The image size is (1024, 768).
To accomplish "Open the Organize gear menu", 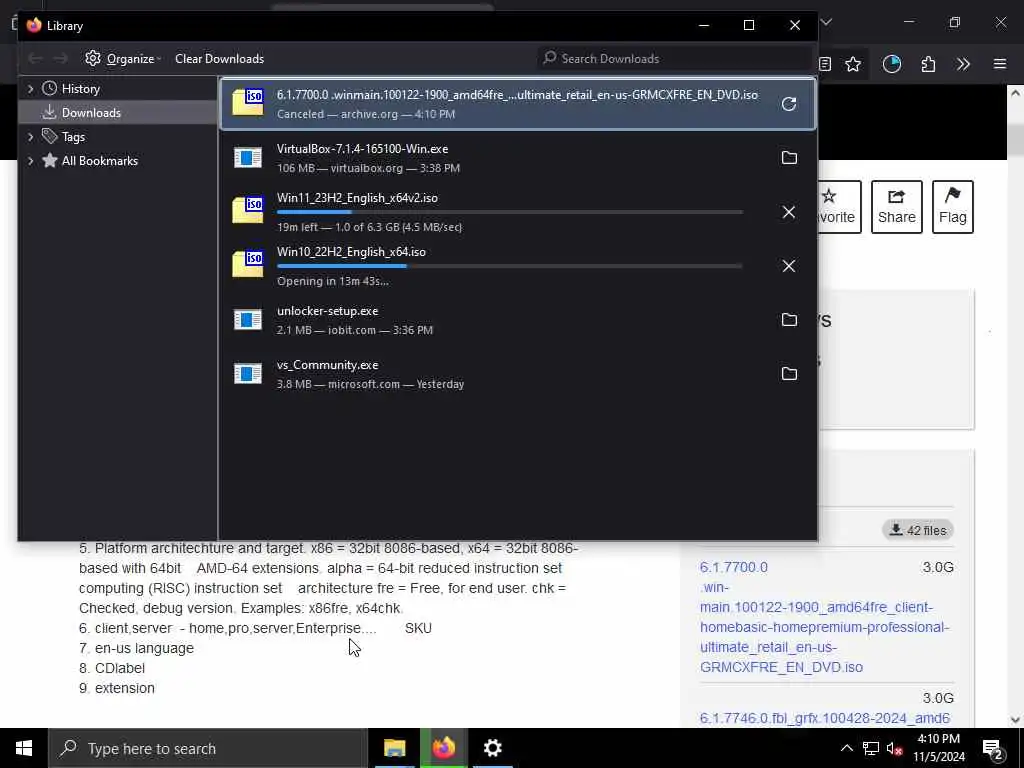I will point(123,59).
